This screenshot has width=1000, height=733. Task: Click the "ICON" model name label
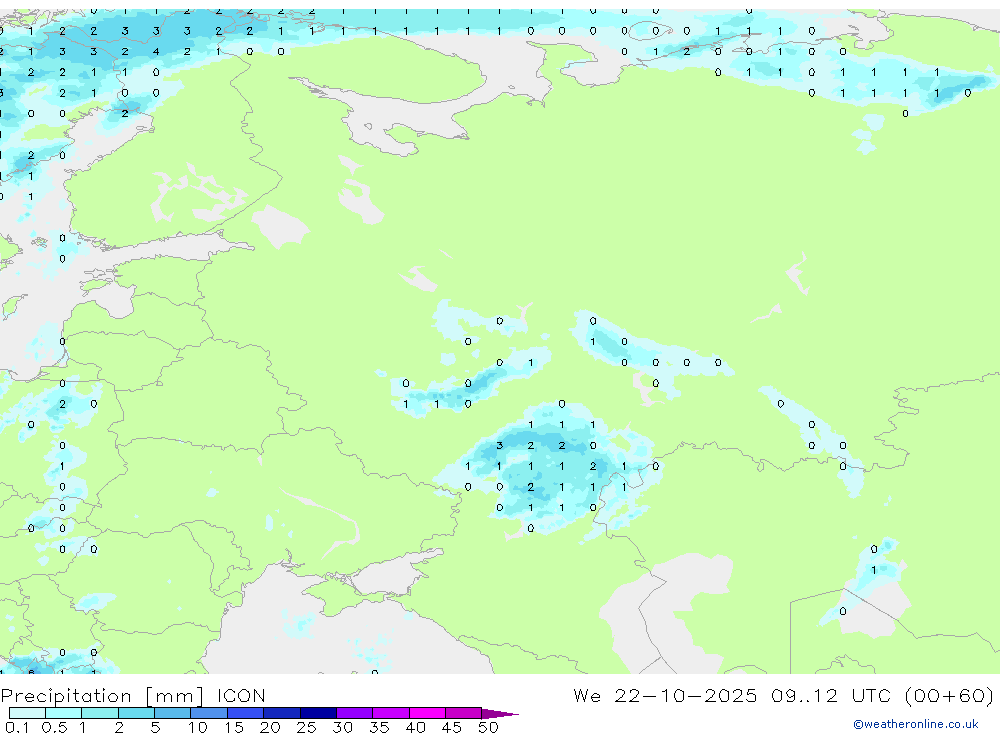coord(241,695)
